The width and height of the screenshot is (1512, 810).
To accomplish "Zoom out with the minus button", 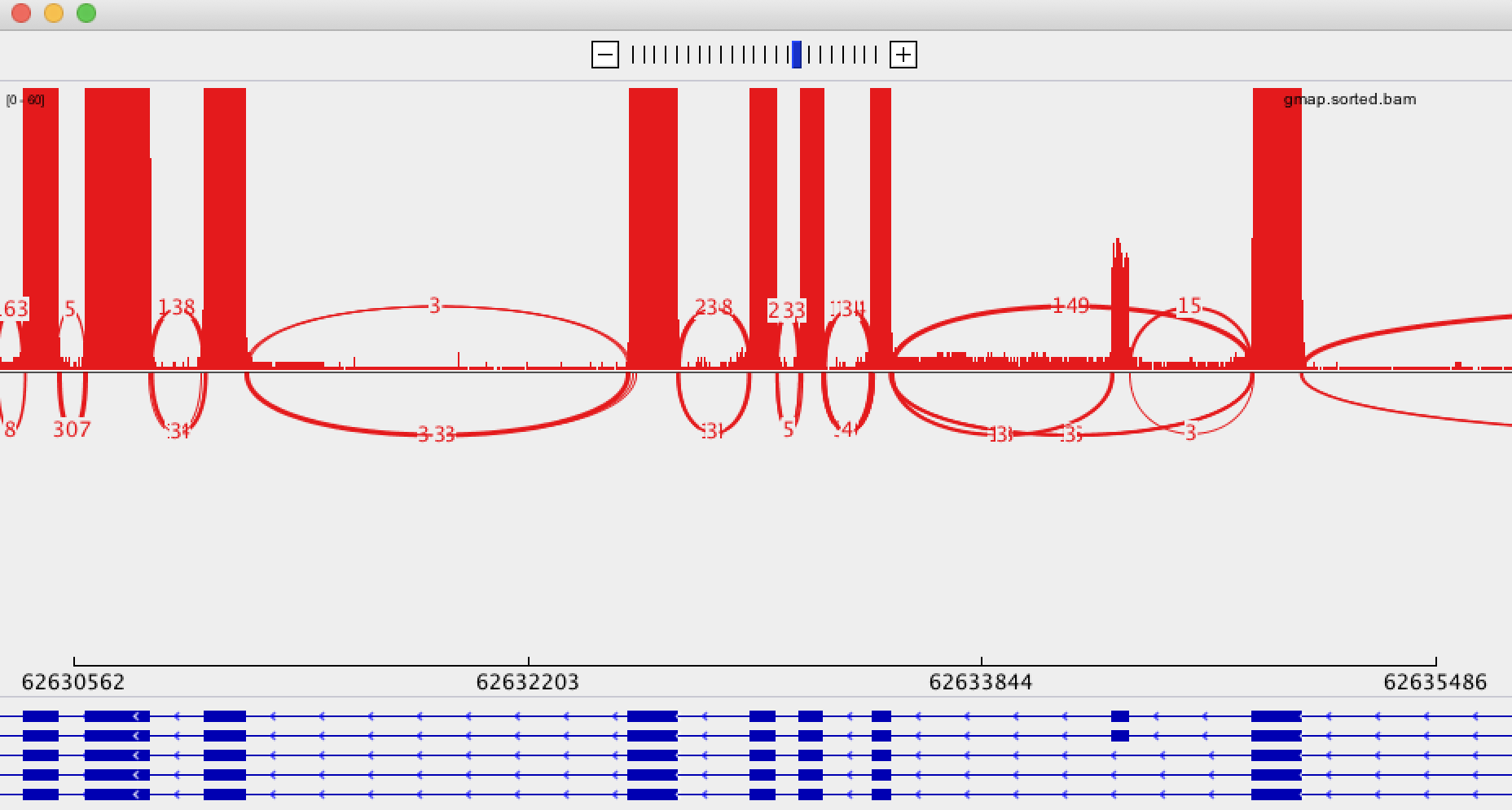I will [x=604, y=55].
